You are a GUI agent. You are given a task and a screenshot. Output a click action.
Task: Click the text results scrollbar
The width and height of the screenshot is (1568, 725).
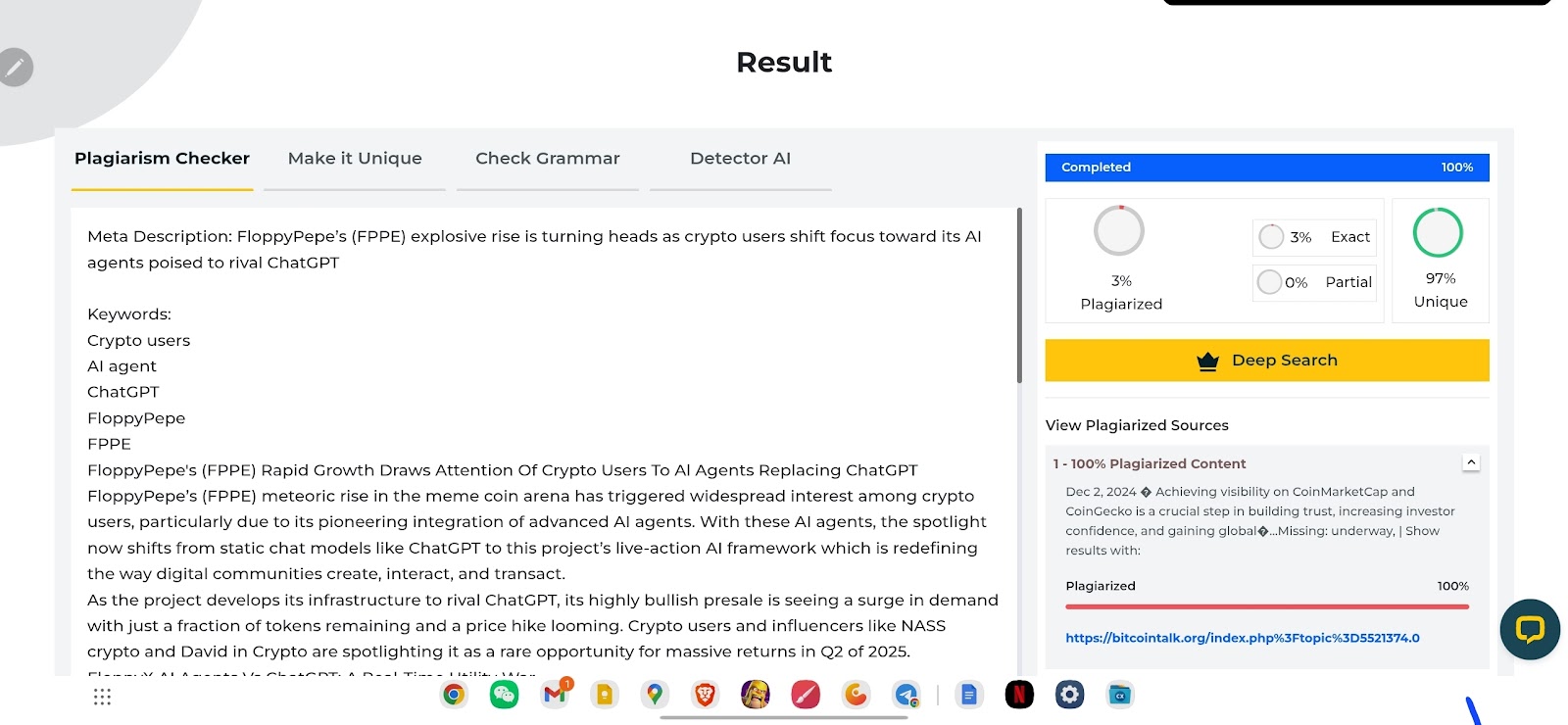pyautogui.click(x=1019, y=294)
